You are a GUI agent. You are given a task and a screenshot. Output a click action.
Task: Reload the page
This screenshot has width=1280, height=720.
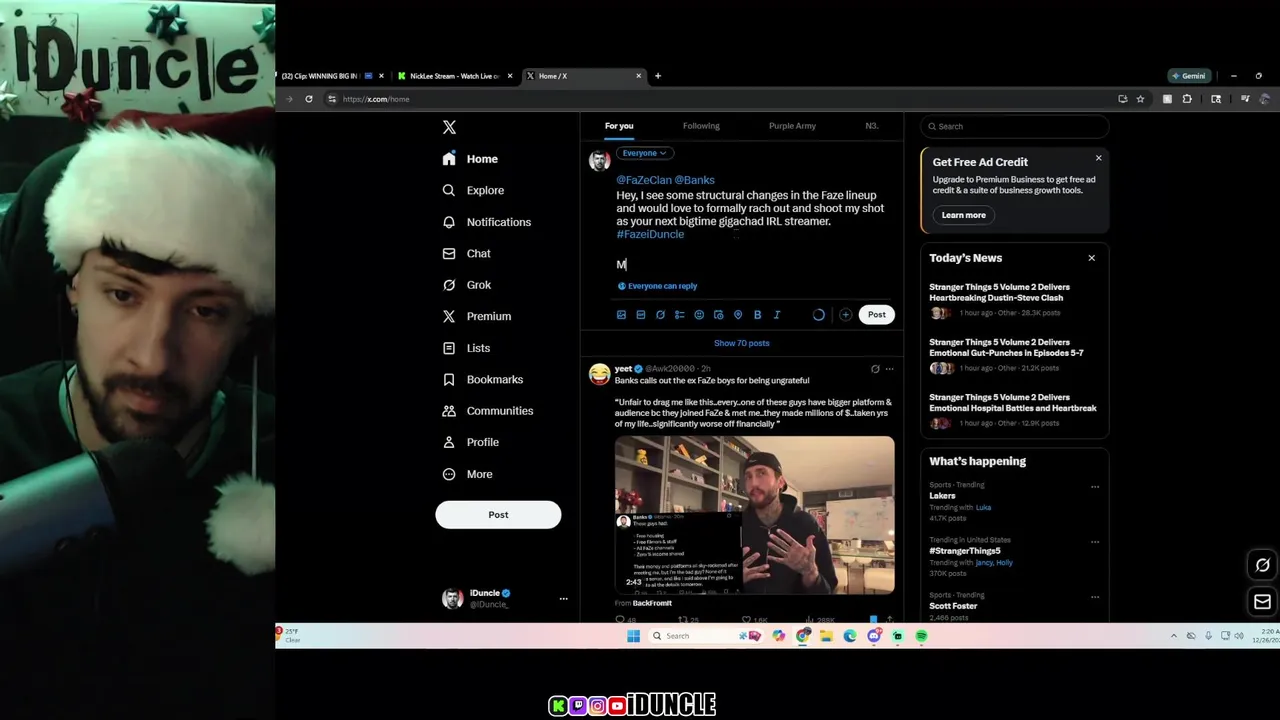pos(309,99)
